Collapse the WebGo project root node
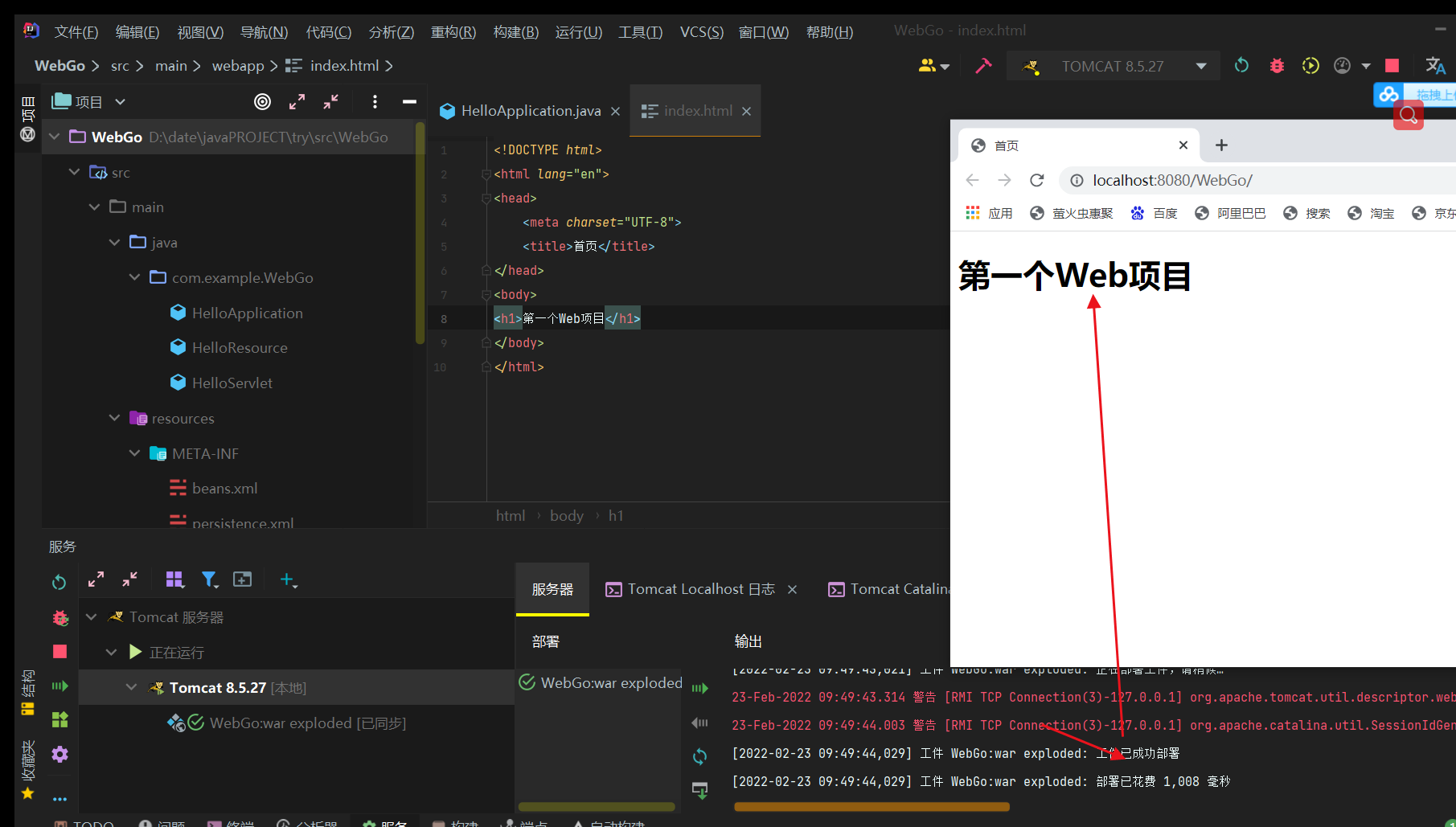 click(x=55, y=137)
